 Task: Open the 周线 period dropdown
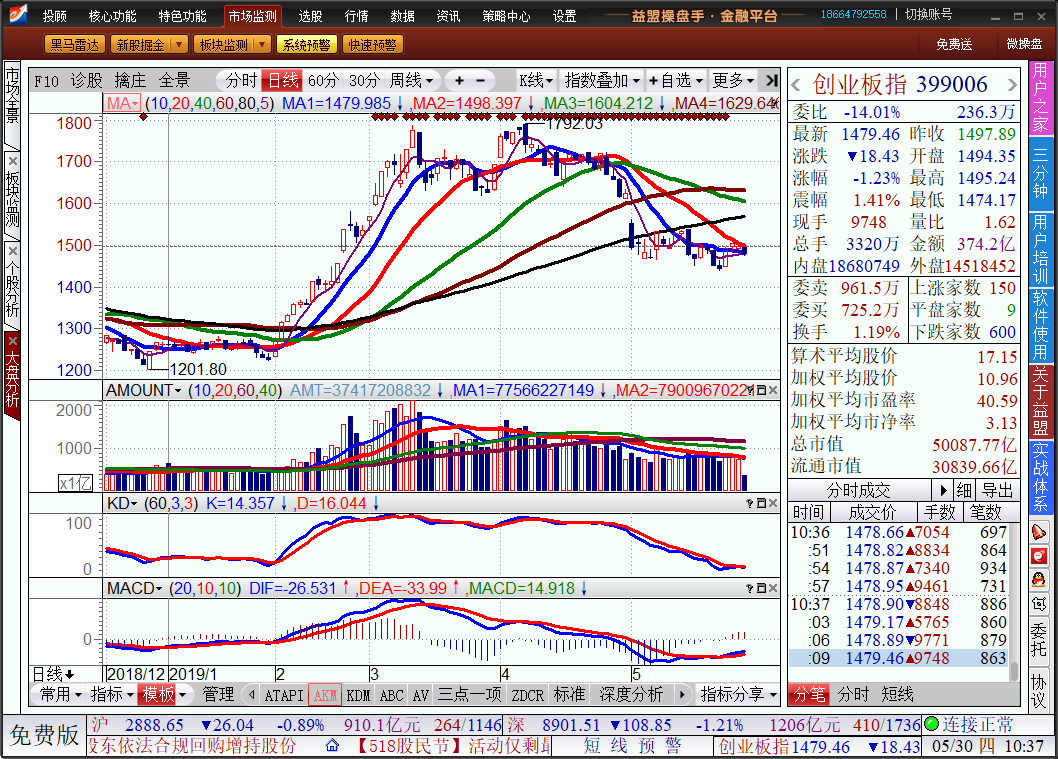click(411, 81)
